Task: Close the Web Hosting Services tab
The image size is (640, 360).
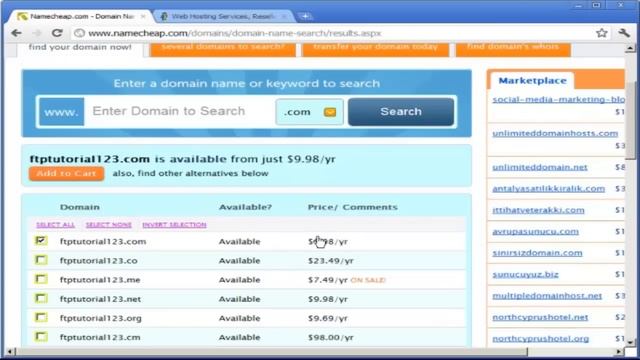Action: pos(284,16)
